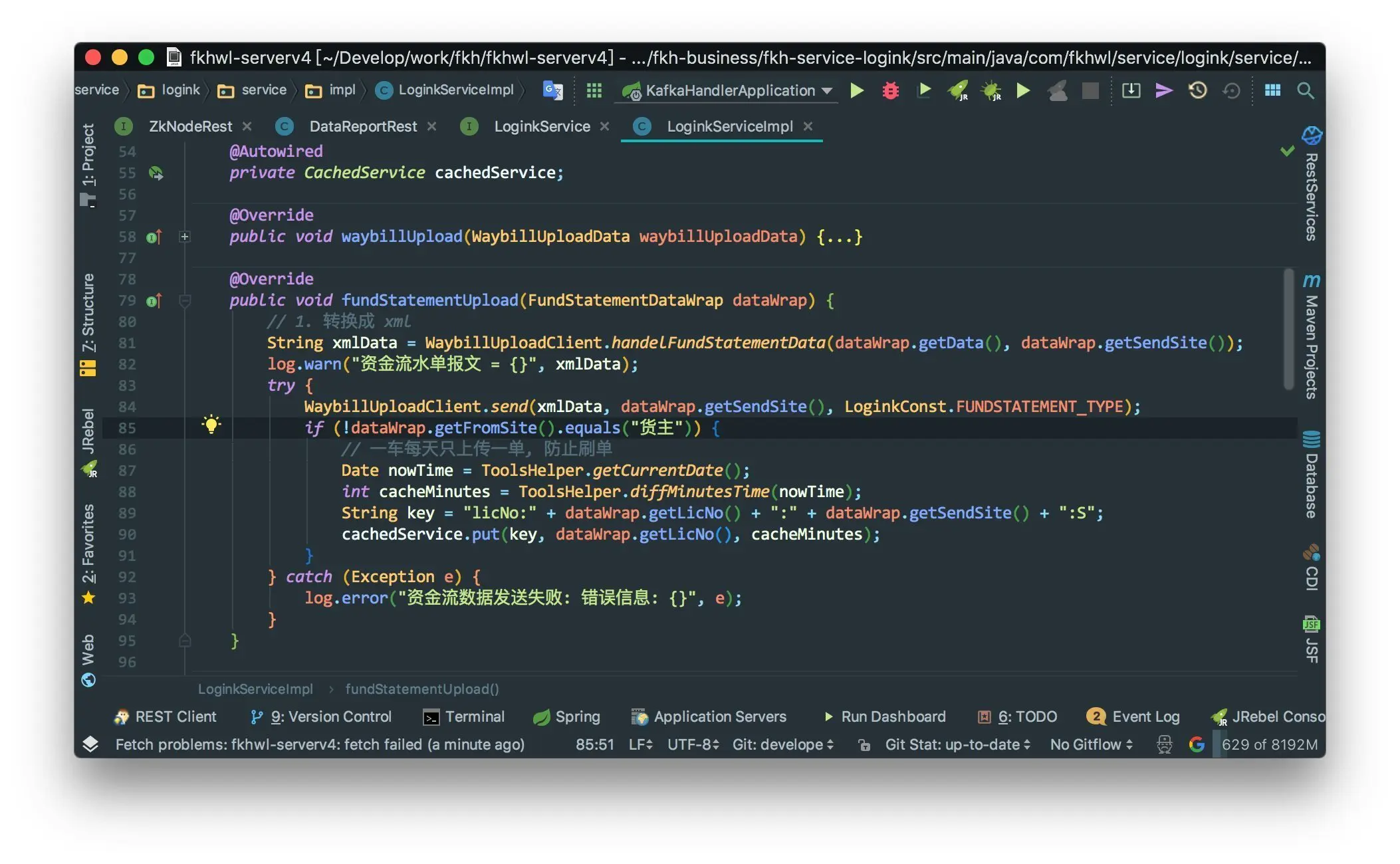
Task: Click the Search Everywhere magnifier icon
Action: point(1305,90)
